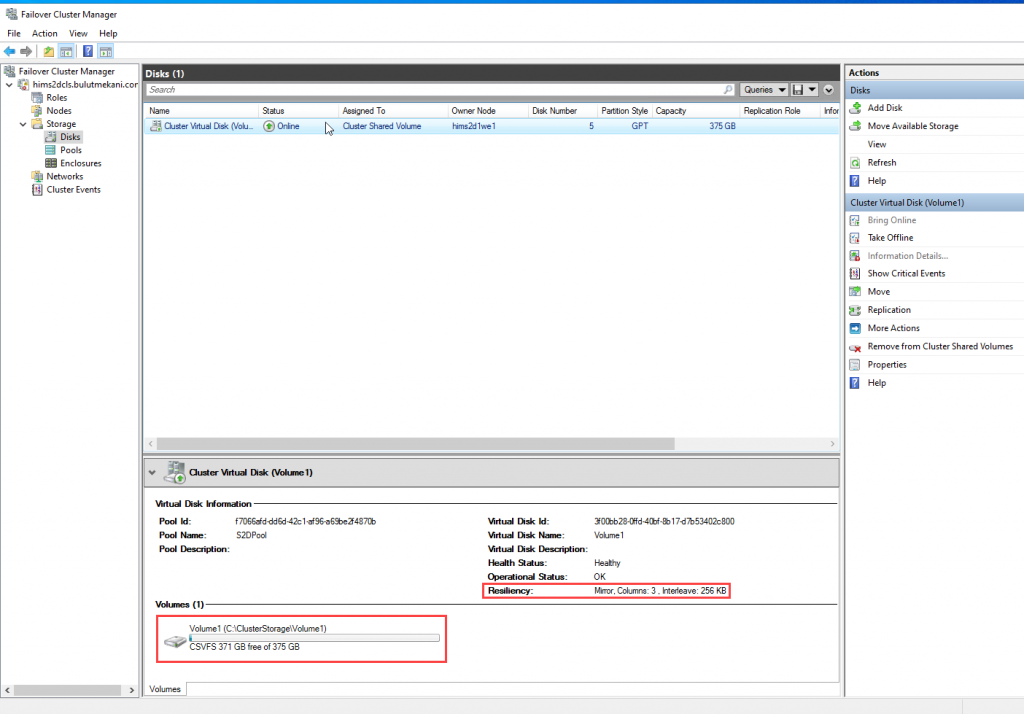Click the Volume1 drive icon
1024x714 pixels.
point(175,641)
